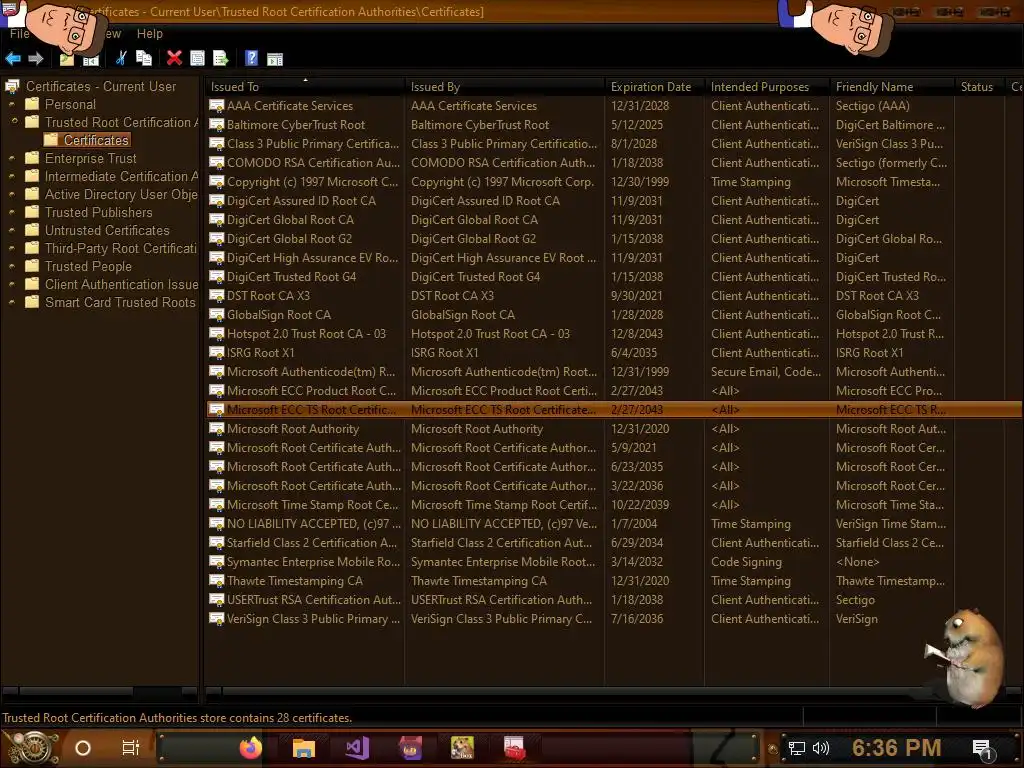Open Properties via the toolbar icon
Image resolution: width=1024 pixels, height=768 pixels.
[197, 58]
